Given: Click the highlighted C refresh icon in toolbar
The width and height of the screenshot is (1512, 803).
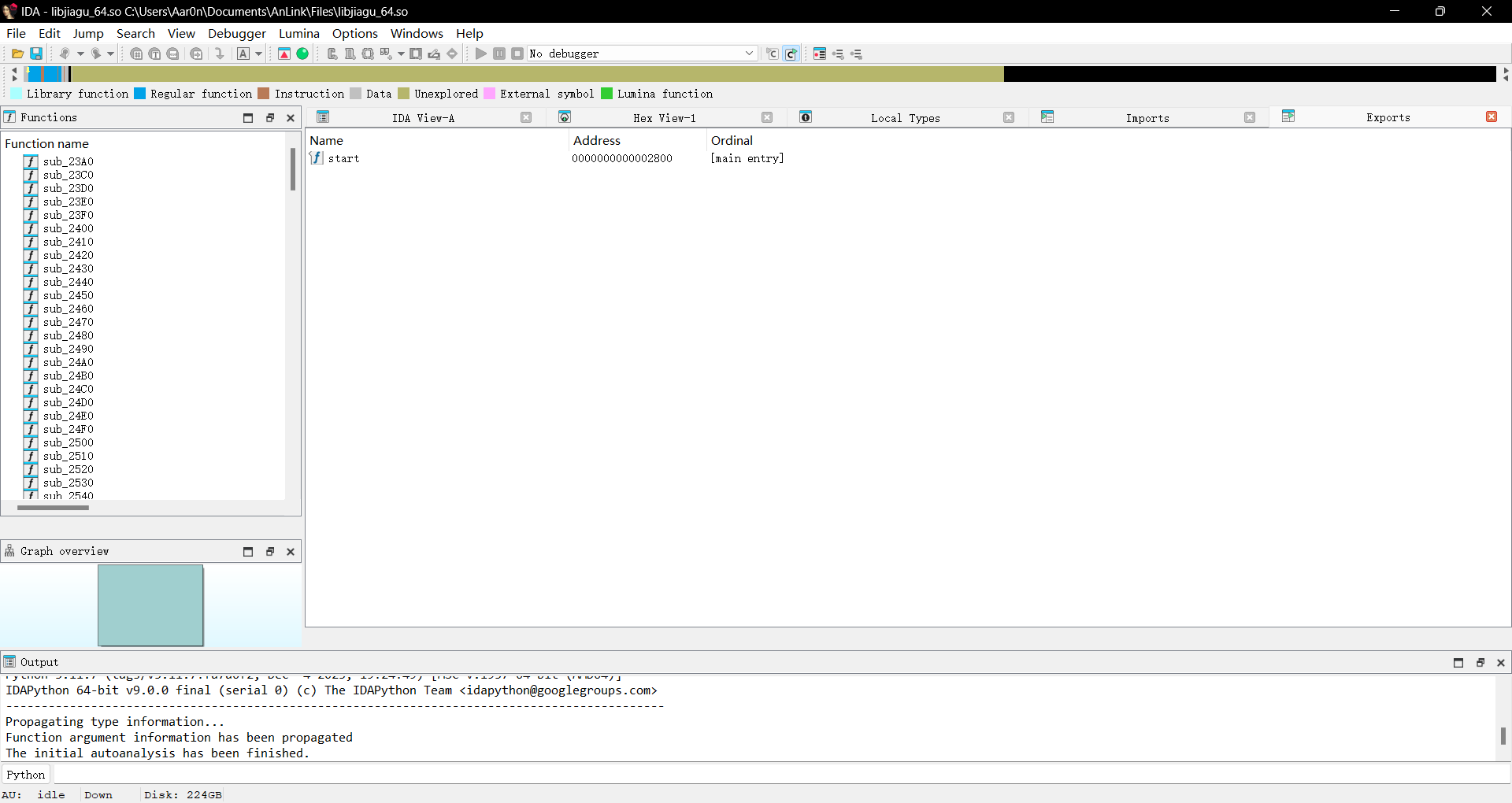Looking at the screenshot, I should (791, 54).
